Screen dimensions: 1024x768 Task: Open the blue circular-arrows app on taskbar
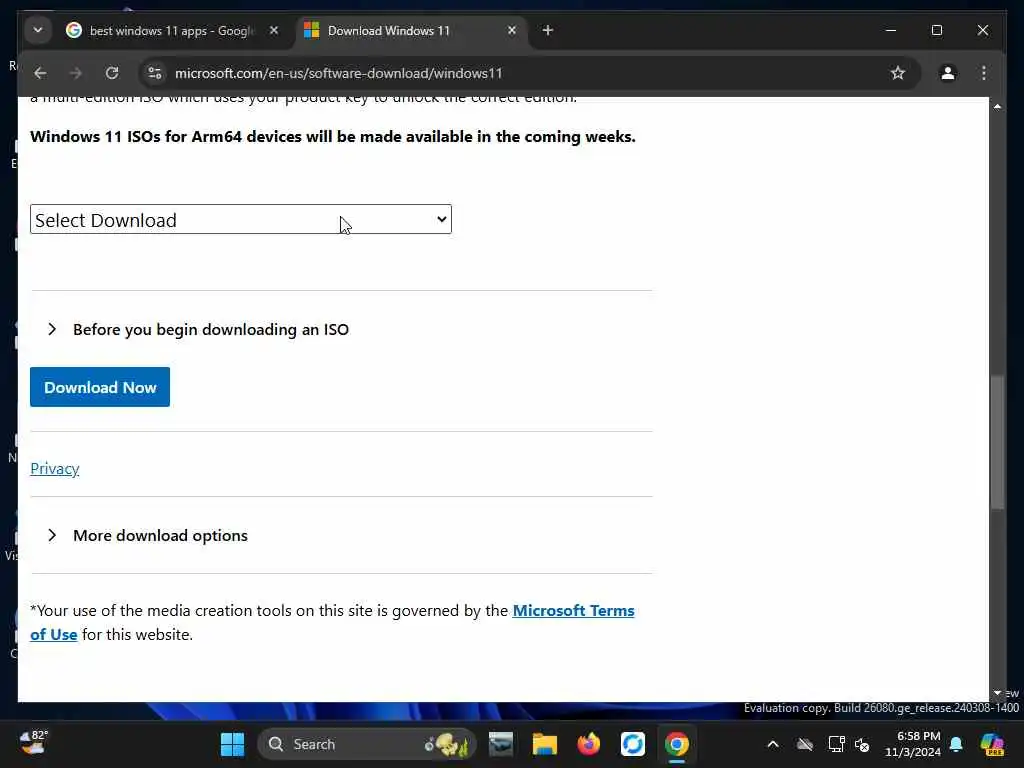(x=632, y=744)
